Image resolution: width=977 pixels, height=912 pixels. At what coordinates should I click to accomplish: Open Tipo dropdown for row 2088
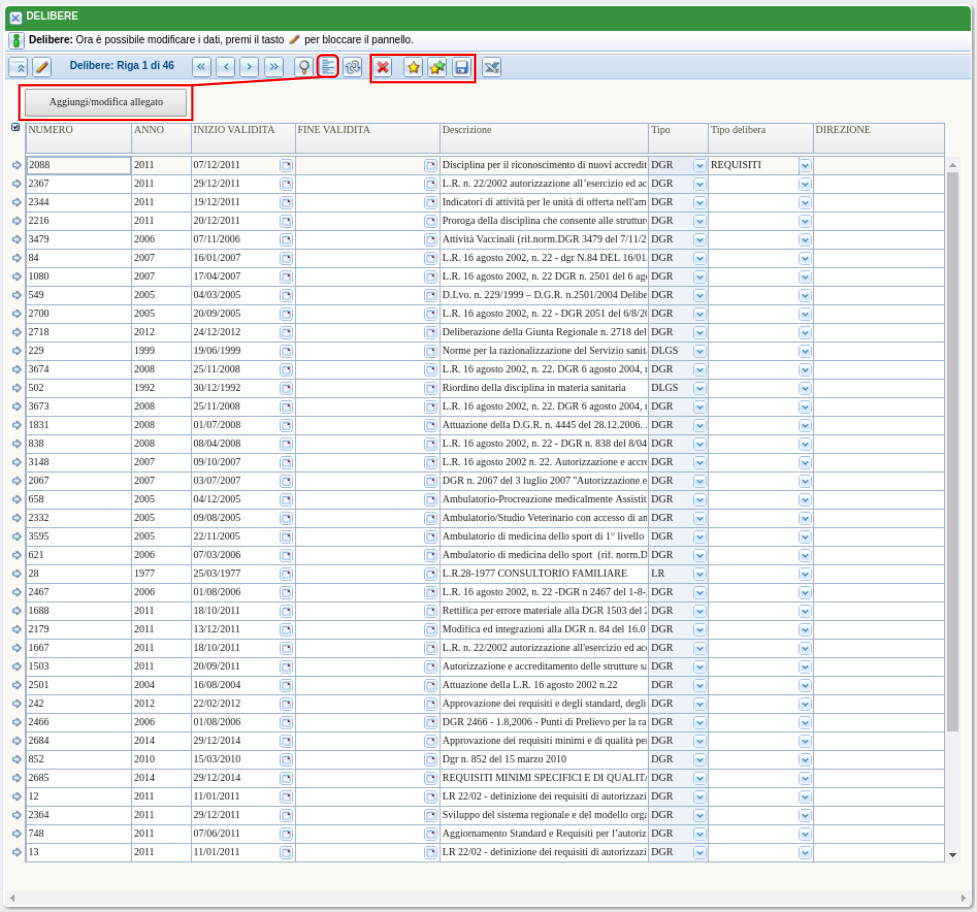(x=699, y=166)
